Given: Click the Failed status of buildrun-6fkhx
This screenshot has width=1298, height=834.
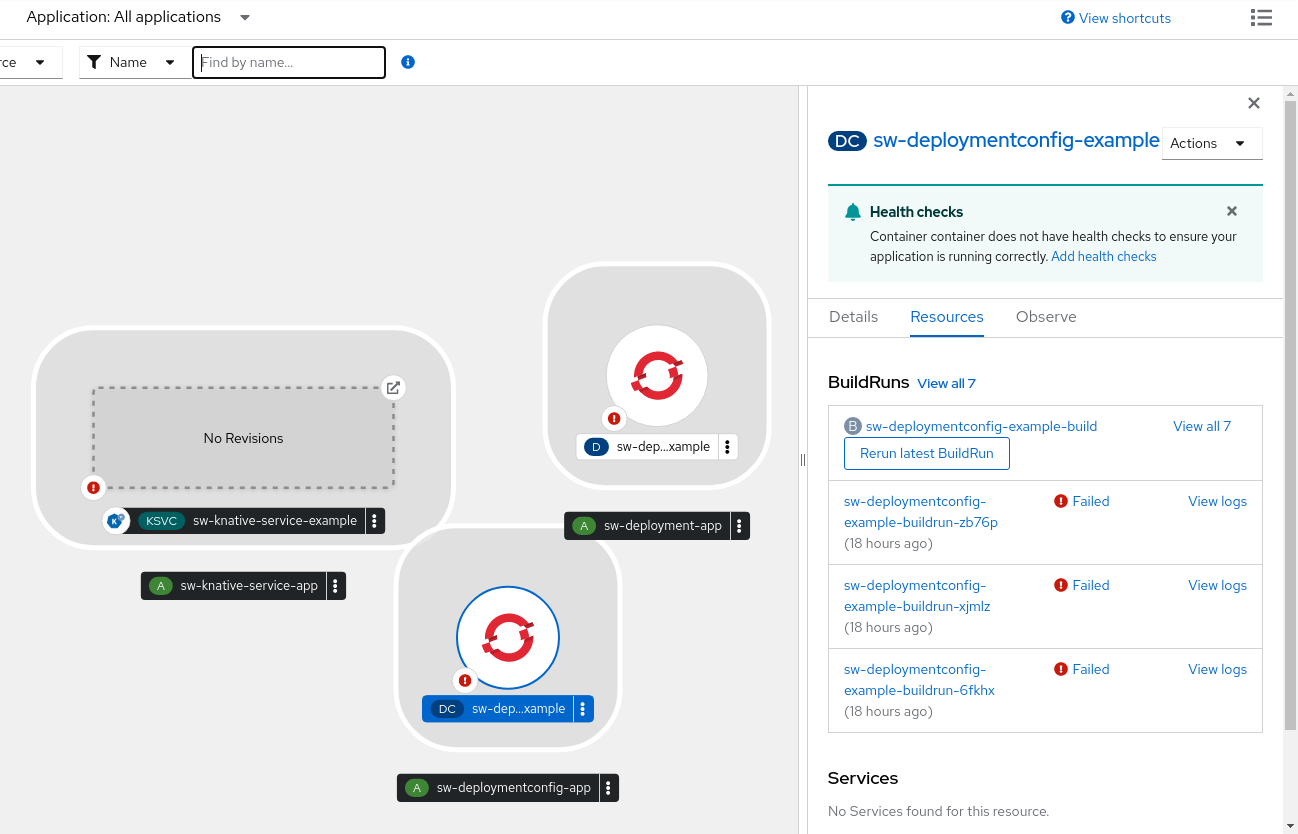Looking at the screenshot, I should tap(1082, 669).
